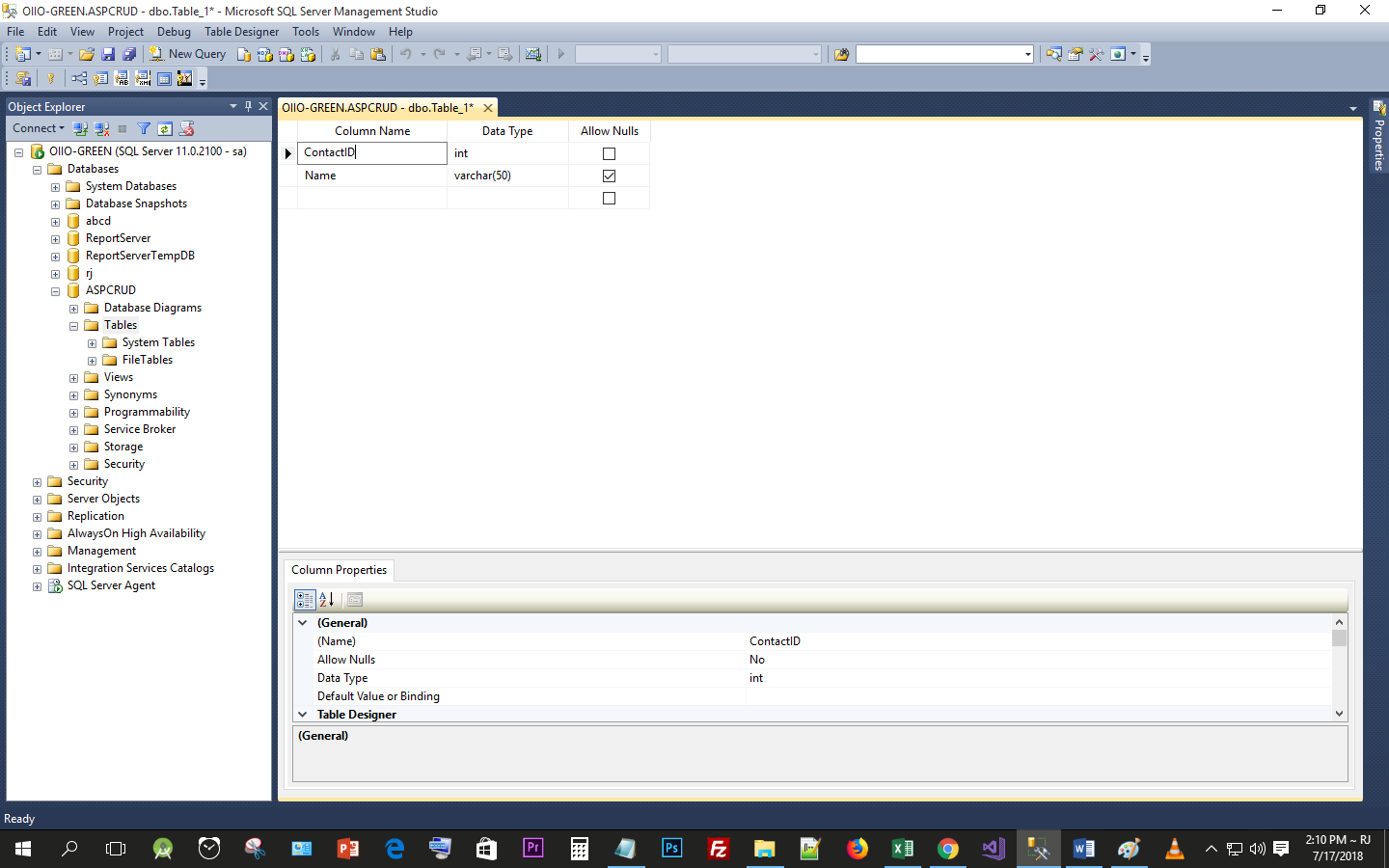Open the Undo history icon
1389x868 pixels.
422,54
